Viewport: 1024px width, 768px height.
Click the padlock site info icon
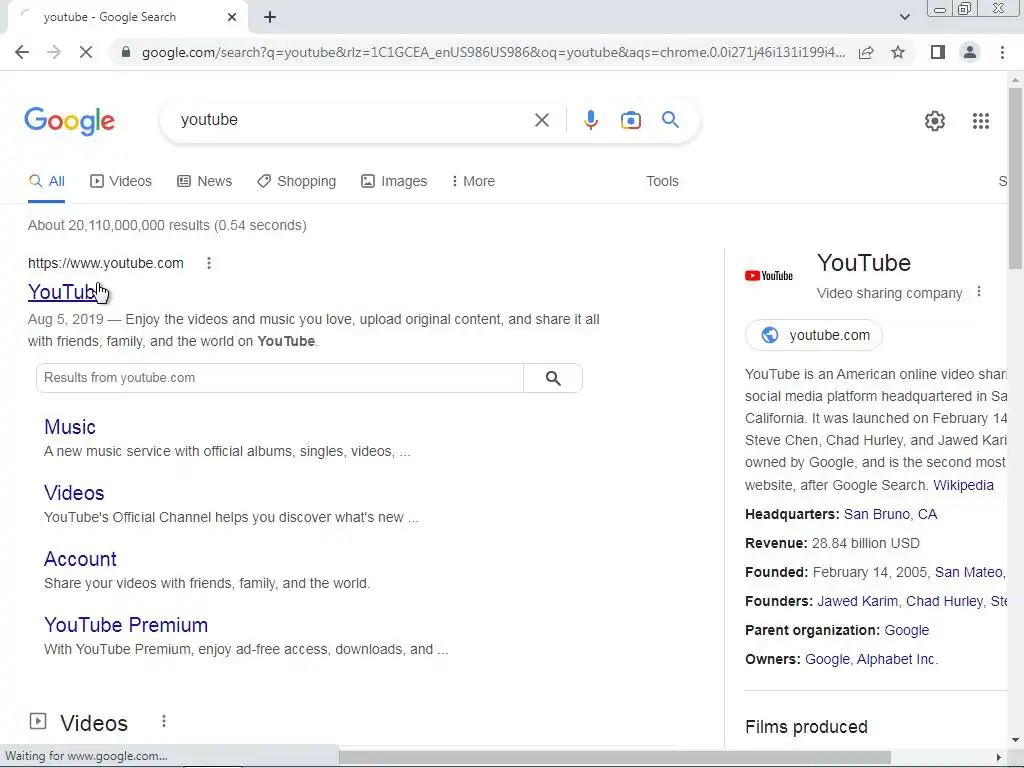pyautogui.click(x=126, y=52)
